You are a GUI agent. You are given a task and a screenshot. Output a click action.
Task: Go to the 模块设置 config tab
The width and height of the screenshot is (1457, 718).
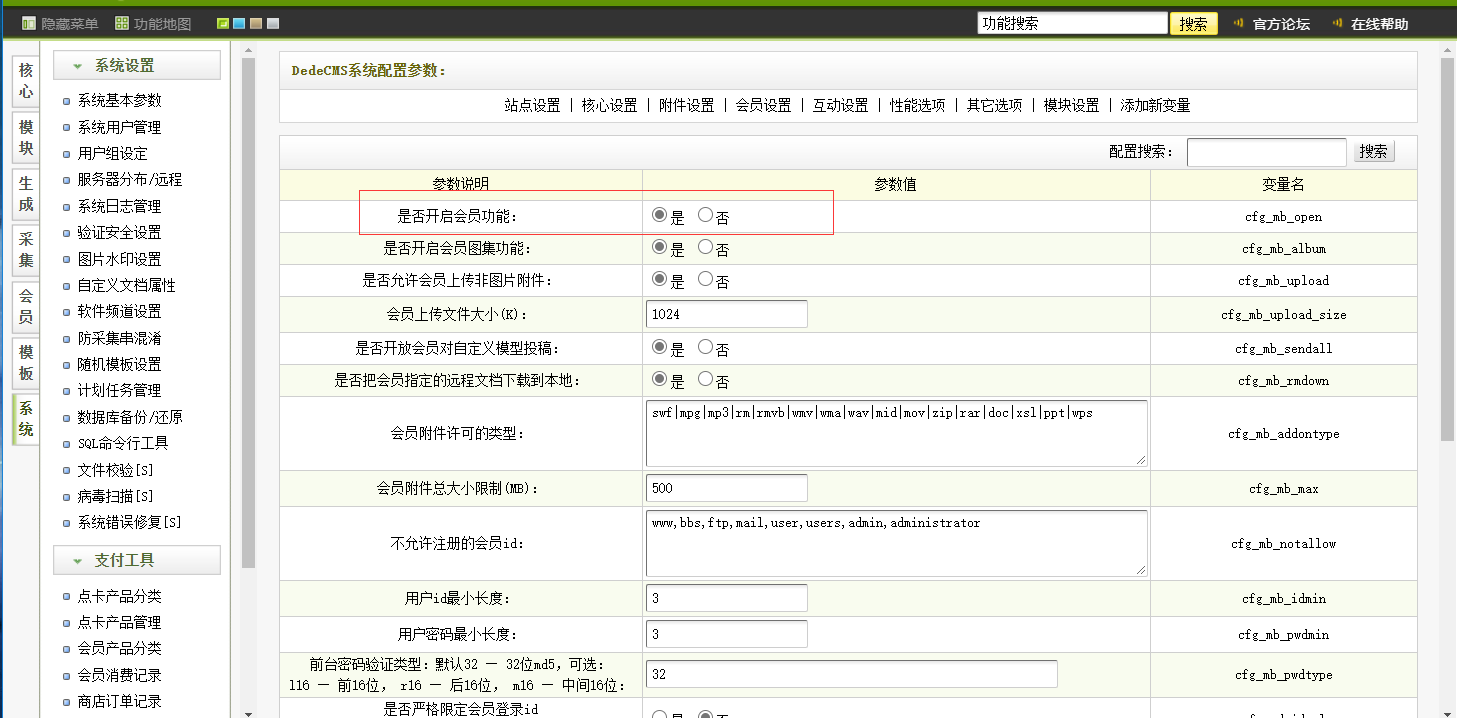[x=1071, y=105]
